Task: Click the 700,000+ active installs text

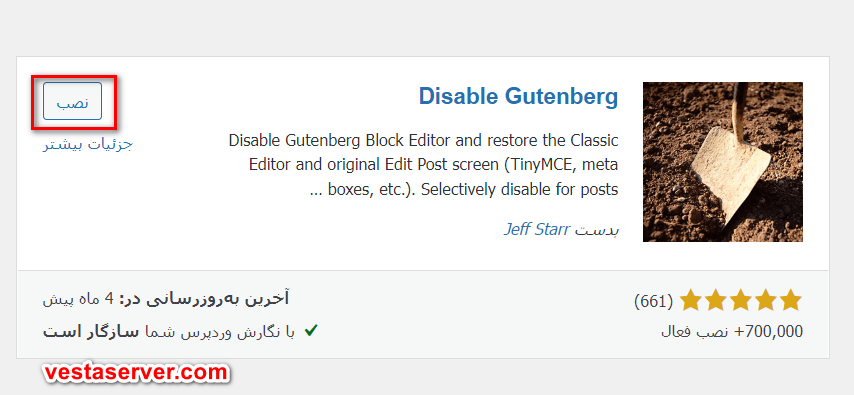Action: coord(732,331)
